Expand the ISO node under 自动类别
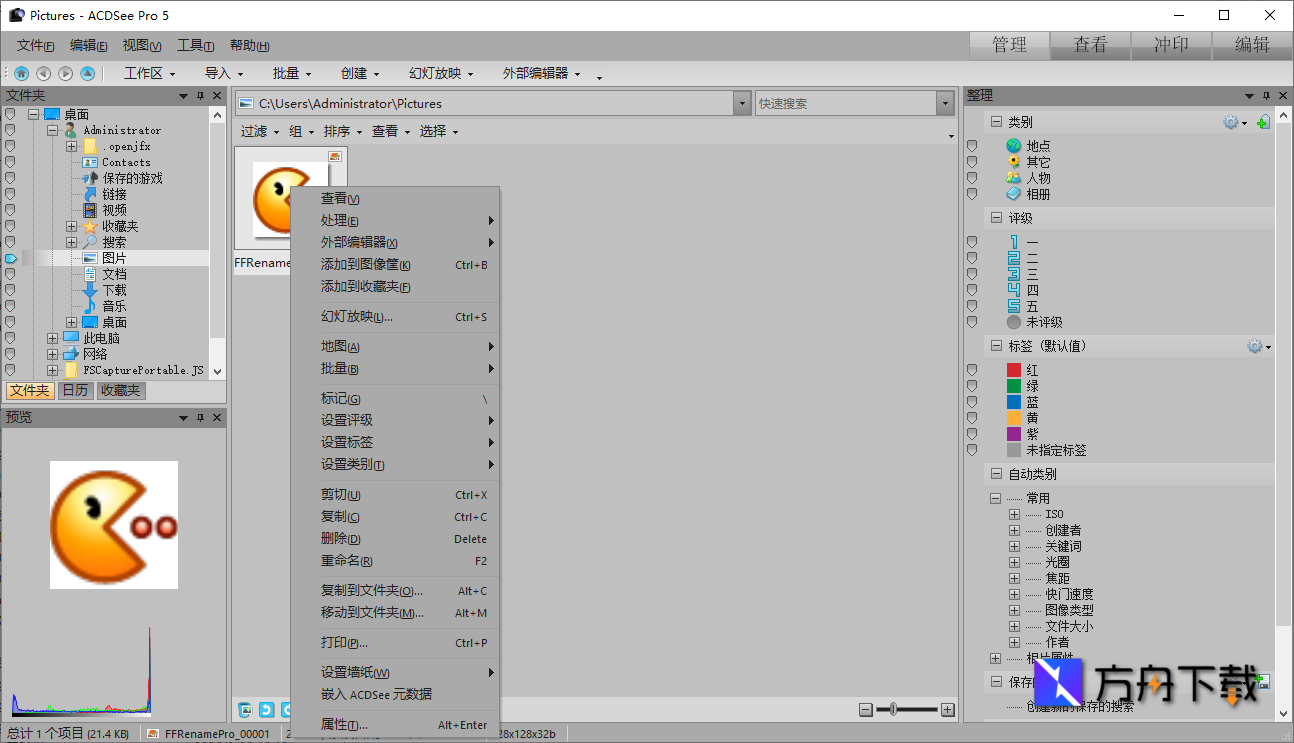The height and width of the screenshot is (743, 1294). pos(1012,513)
